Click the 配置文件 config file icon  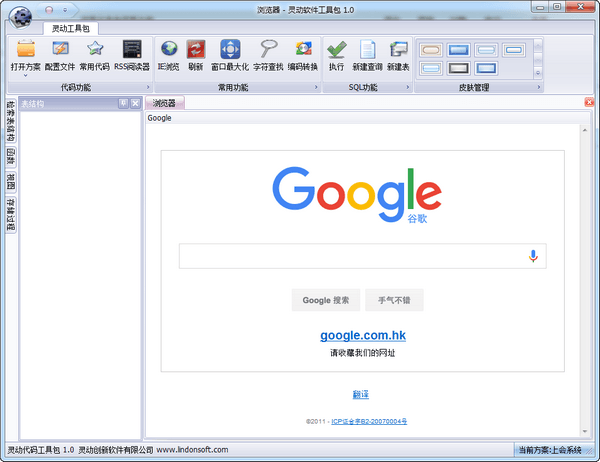click(60, 49)
